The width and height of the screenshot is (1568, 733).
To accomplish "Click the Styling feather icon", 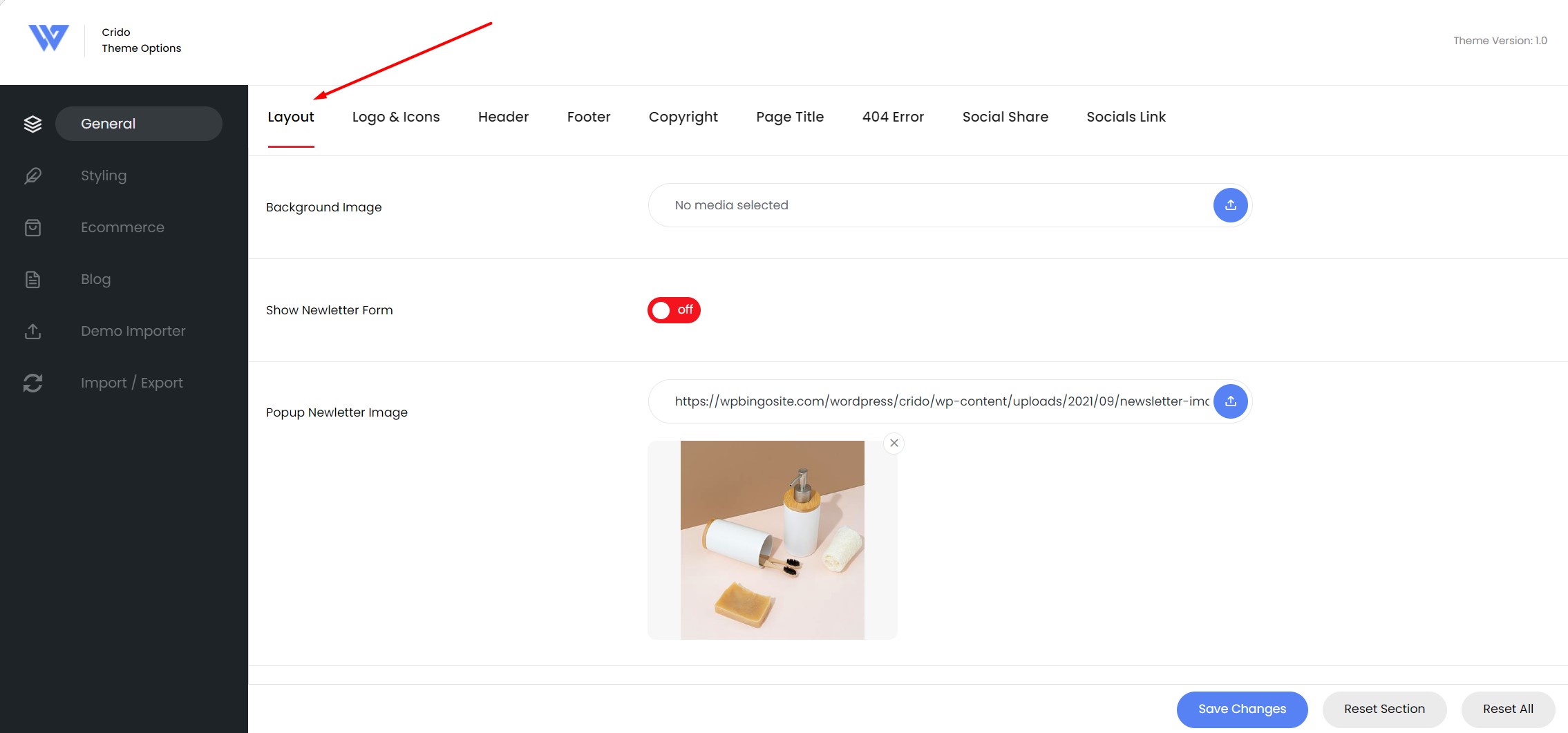I will point(32,175).
